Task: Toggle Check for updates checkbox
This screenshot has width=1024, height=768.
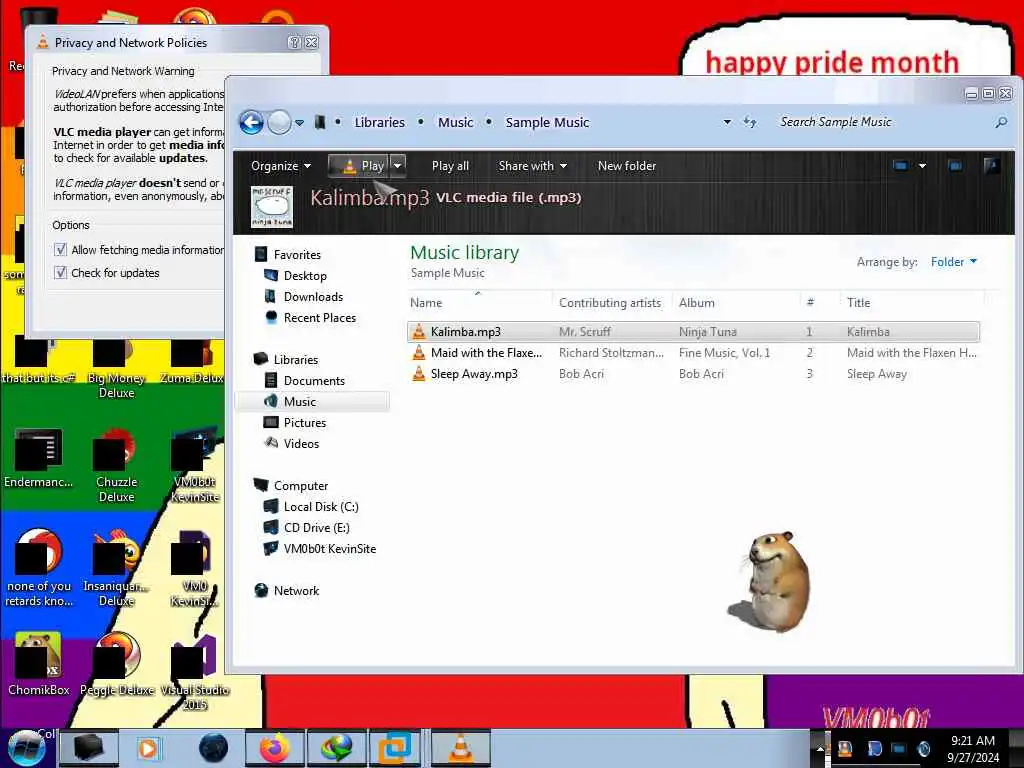Action: (60, 272)
